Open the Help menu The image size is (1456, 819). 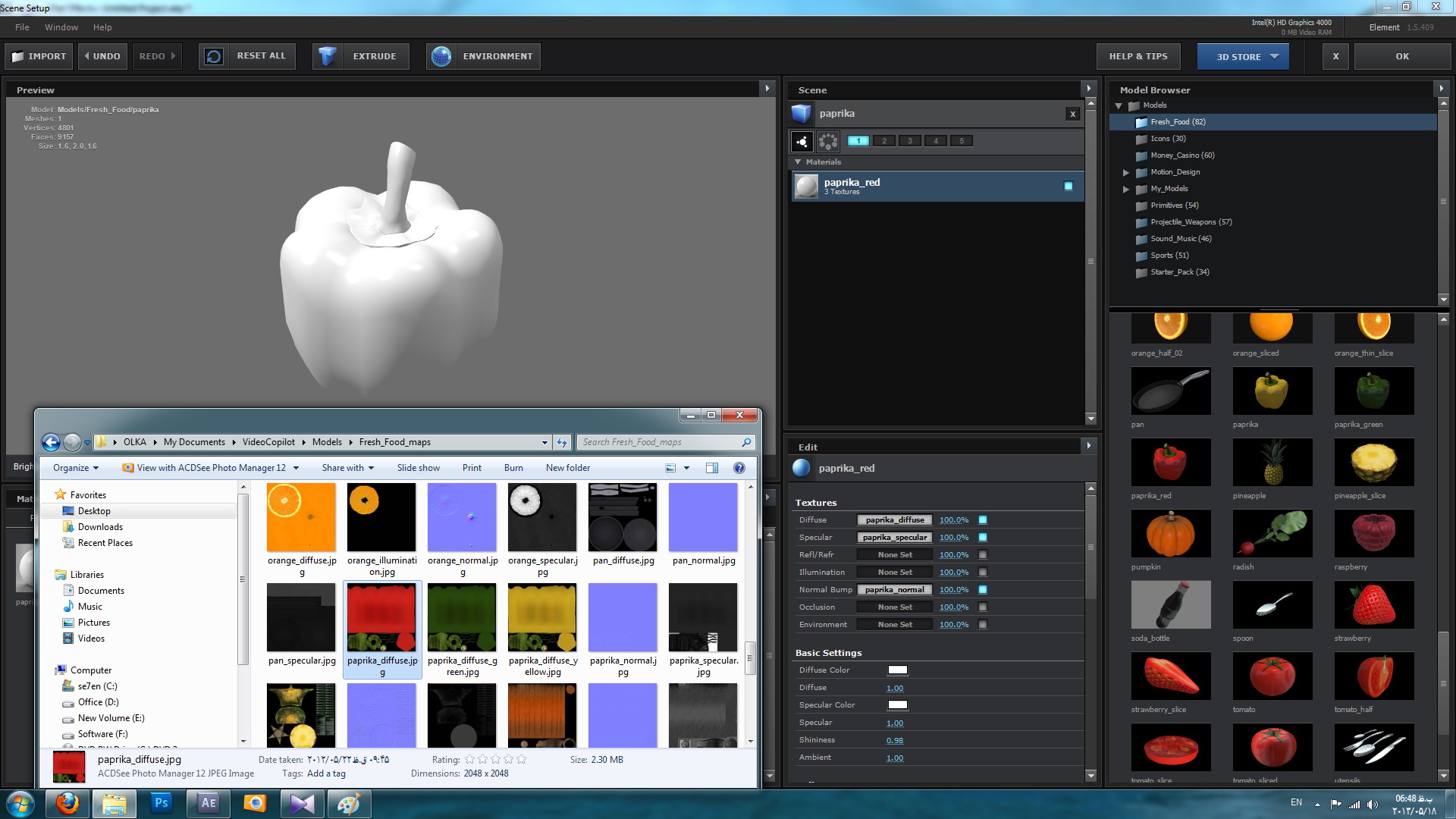[x=102, y=27]
